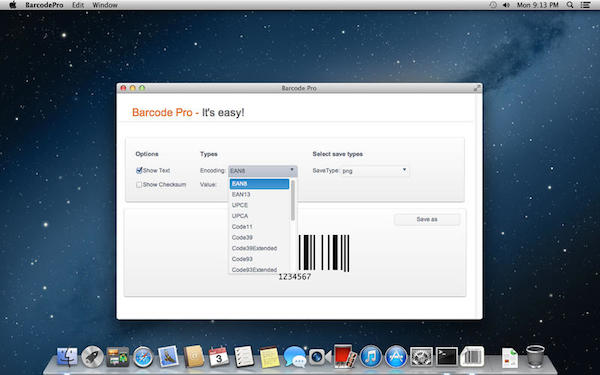Image resolution: width=600 pixels, height=375 pixels.
Task: Open the Window menu
Action: [105, 5]
